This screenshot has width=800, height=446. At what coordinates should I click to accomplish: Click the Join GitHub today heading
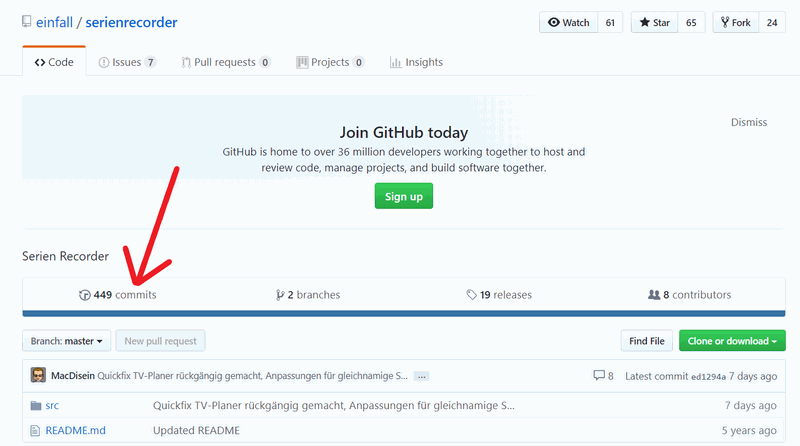[404, 133]
